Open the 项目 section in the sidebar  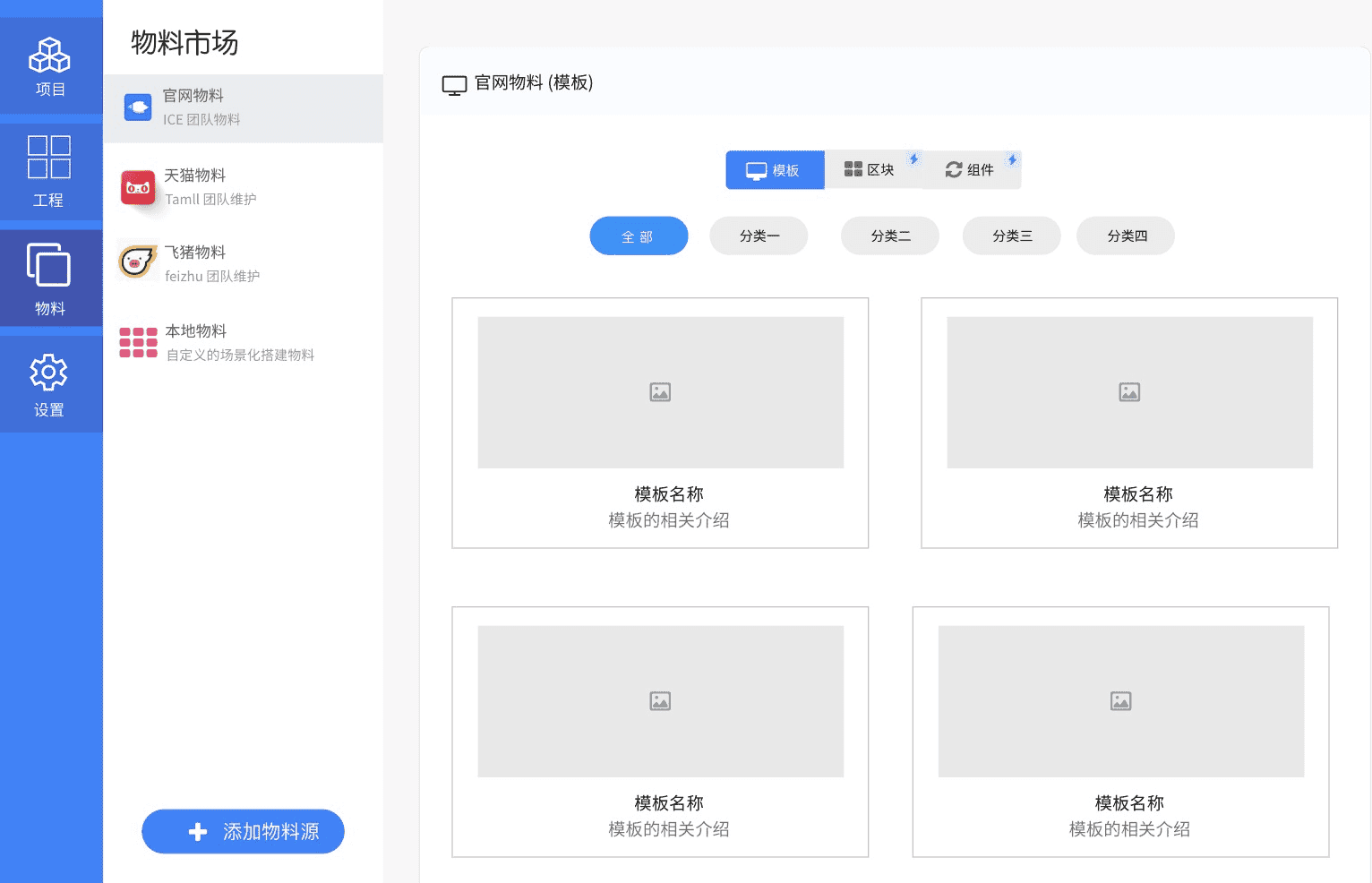(x=50, y=66)
